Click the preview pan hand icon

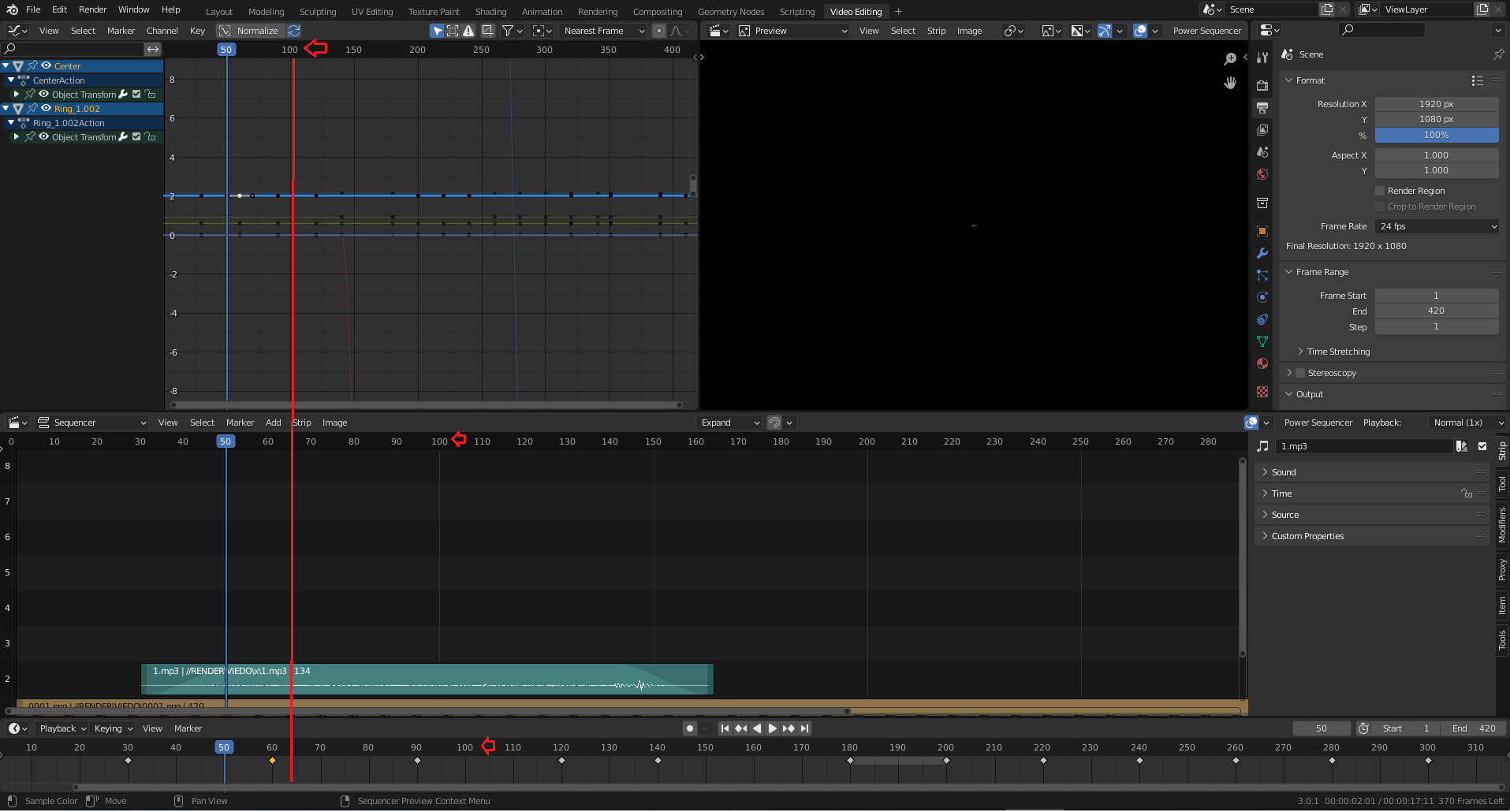pyautogui.click(x=1230, y=83)
